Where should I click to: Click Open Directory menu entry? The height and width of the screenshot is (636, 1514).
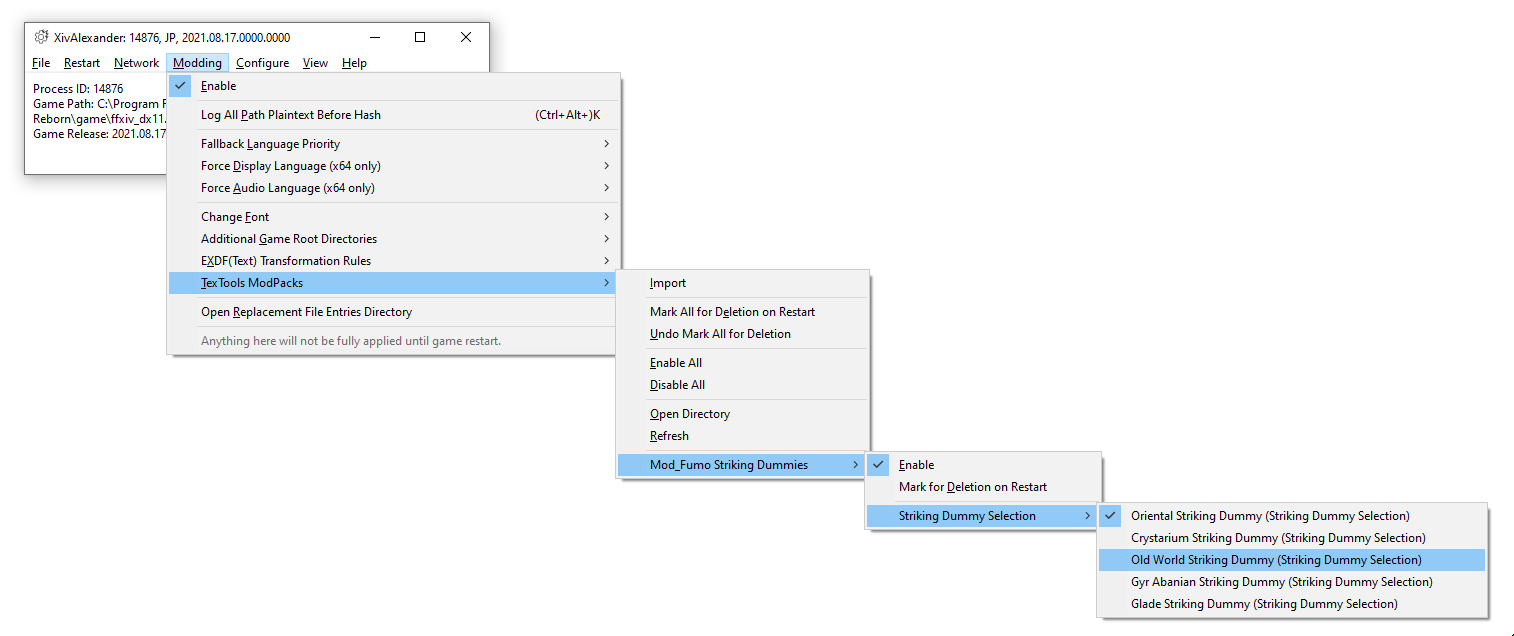coord(690,414)
